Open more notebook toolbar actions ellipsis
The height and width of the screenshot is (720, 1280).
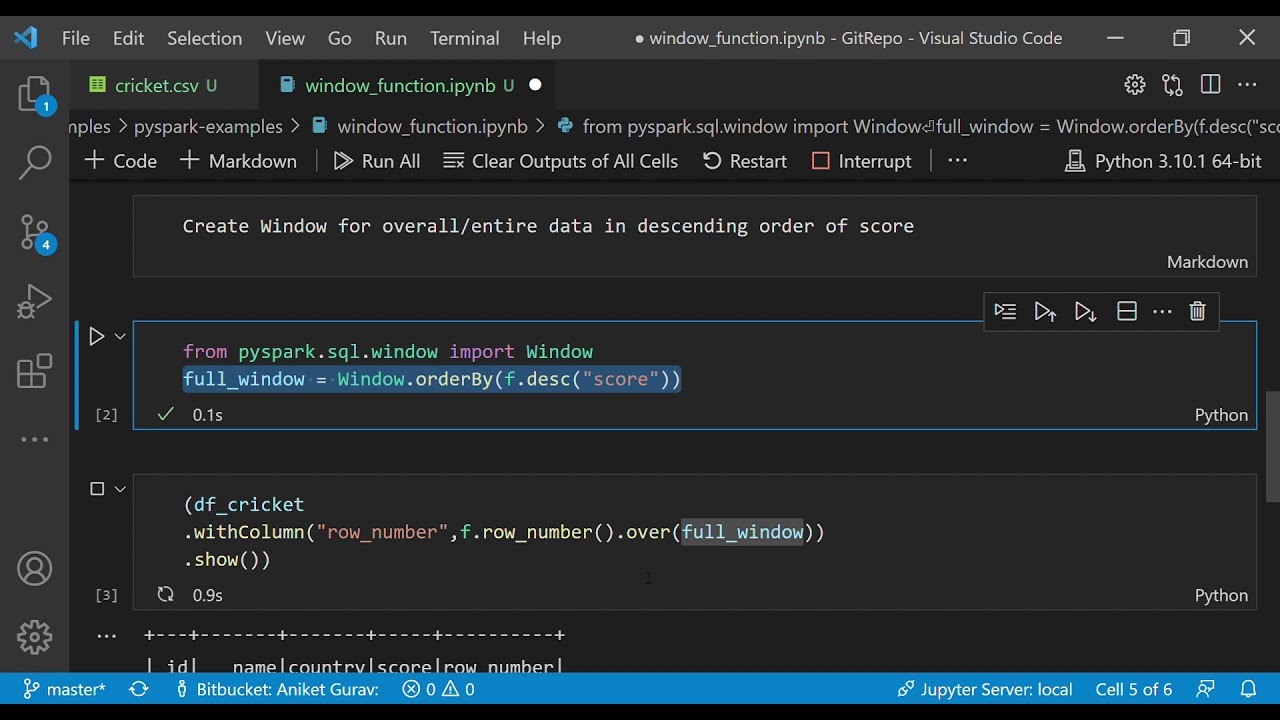tap(957, 160)
